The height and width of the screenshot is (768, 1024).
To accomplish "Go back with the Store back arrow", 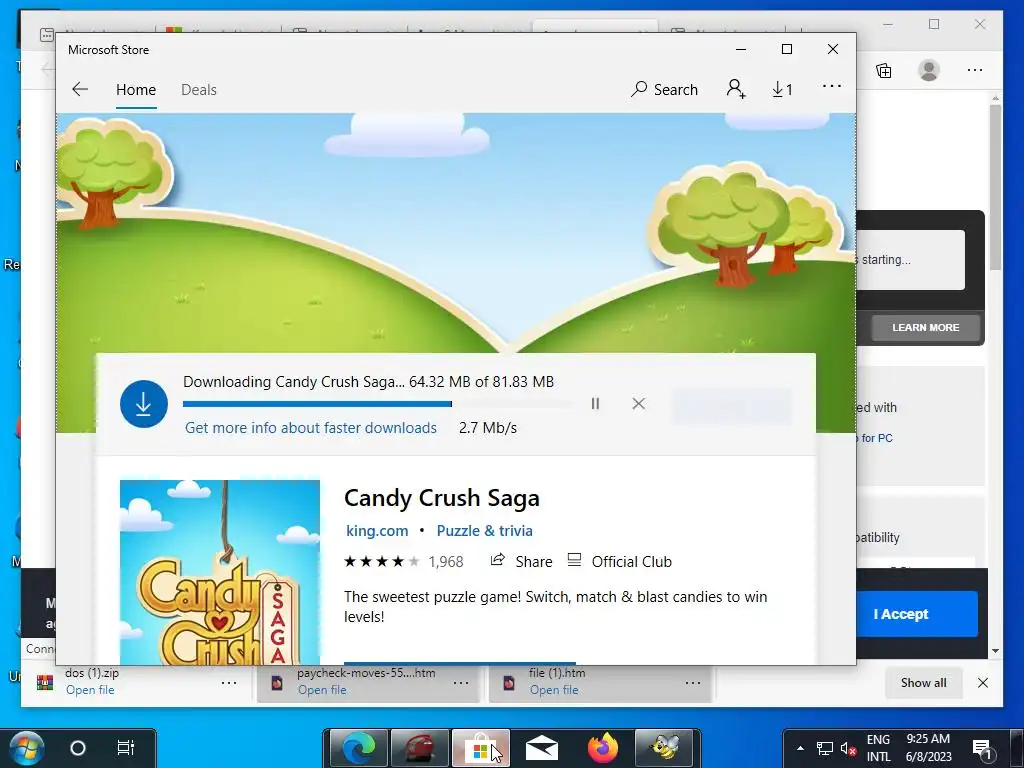I will 80,89.
